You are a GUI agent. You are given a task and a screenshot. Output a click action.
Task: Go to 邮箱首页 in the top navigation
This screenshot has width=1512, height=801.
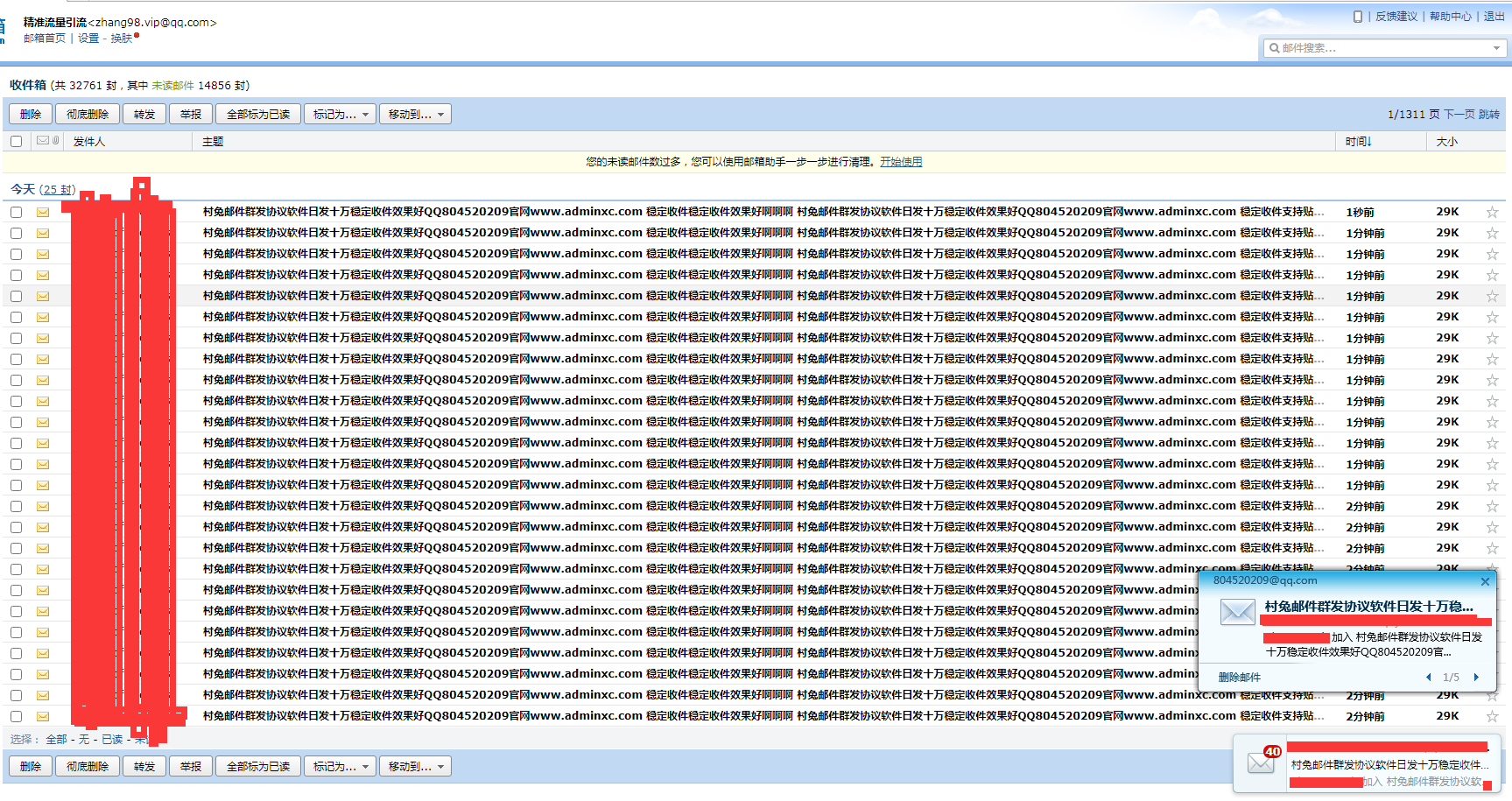click(x=45, y=39)
